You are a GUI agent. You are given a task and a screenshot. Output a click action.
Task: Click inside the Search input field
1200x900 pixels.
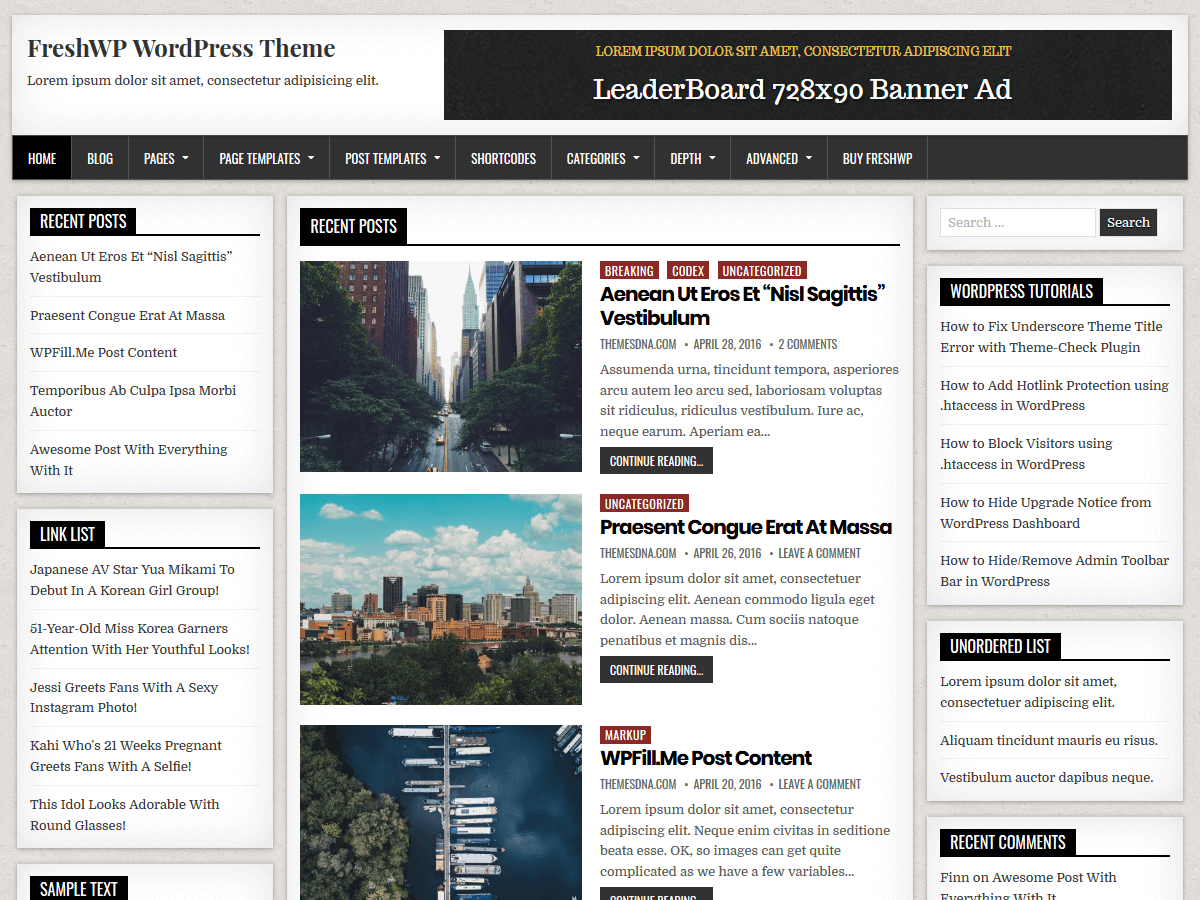click(1017, 222)
